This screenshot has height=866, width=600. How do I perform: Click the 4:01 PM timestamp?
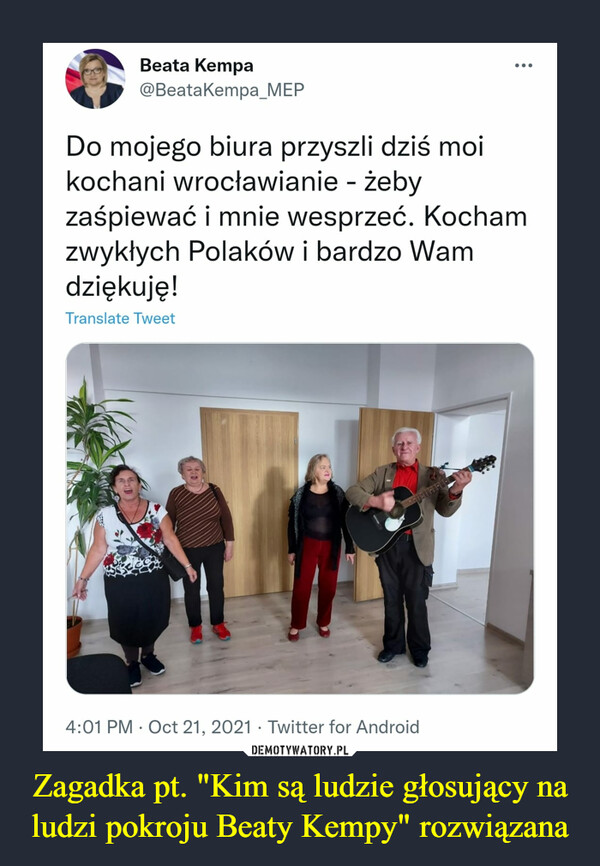tap(99, 726)
